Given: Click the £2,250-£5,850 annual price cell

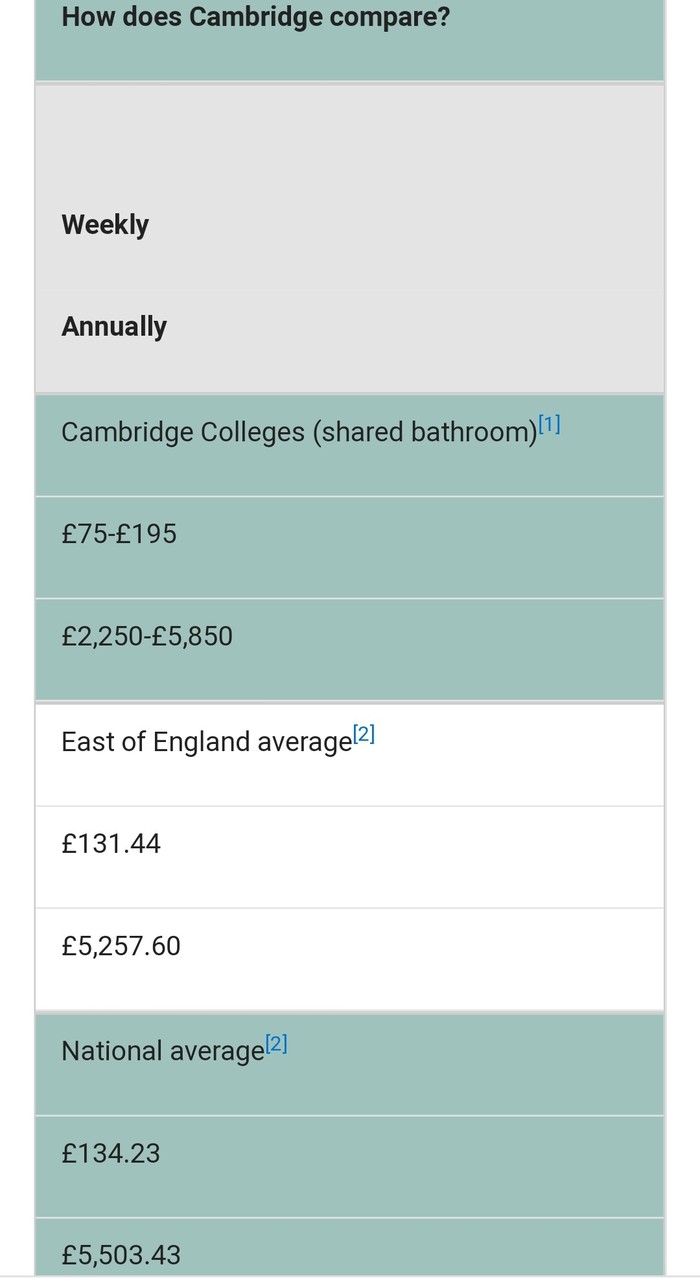Looking at the screenshot, I should [147, 636].
